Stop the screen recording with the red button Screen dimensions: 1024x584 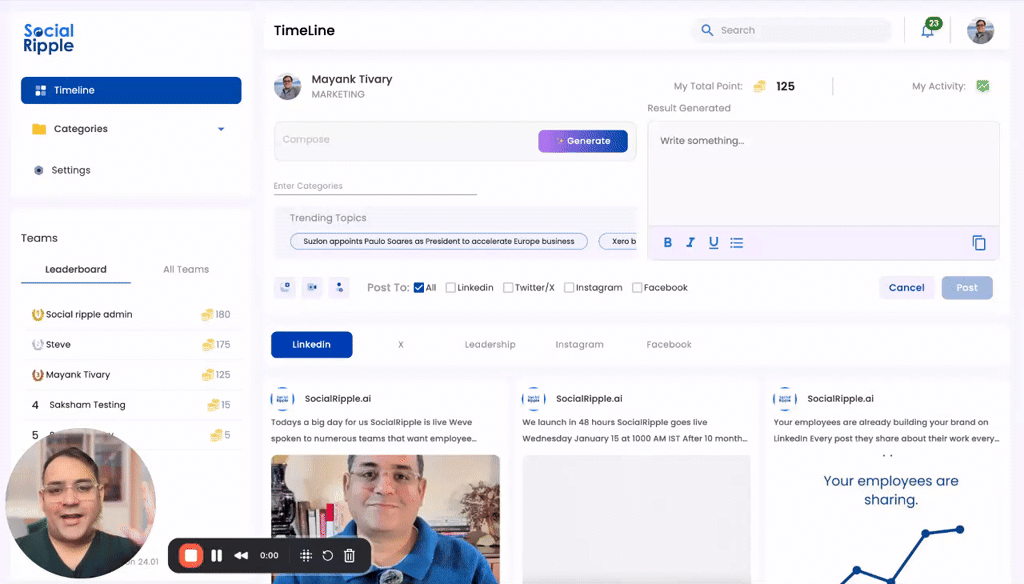190,555
